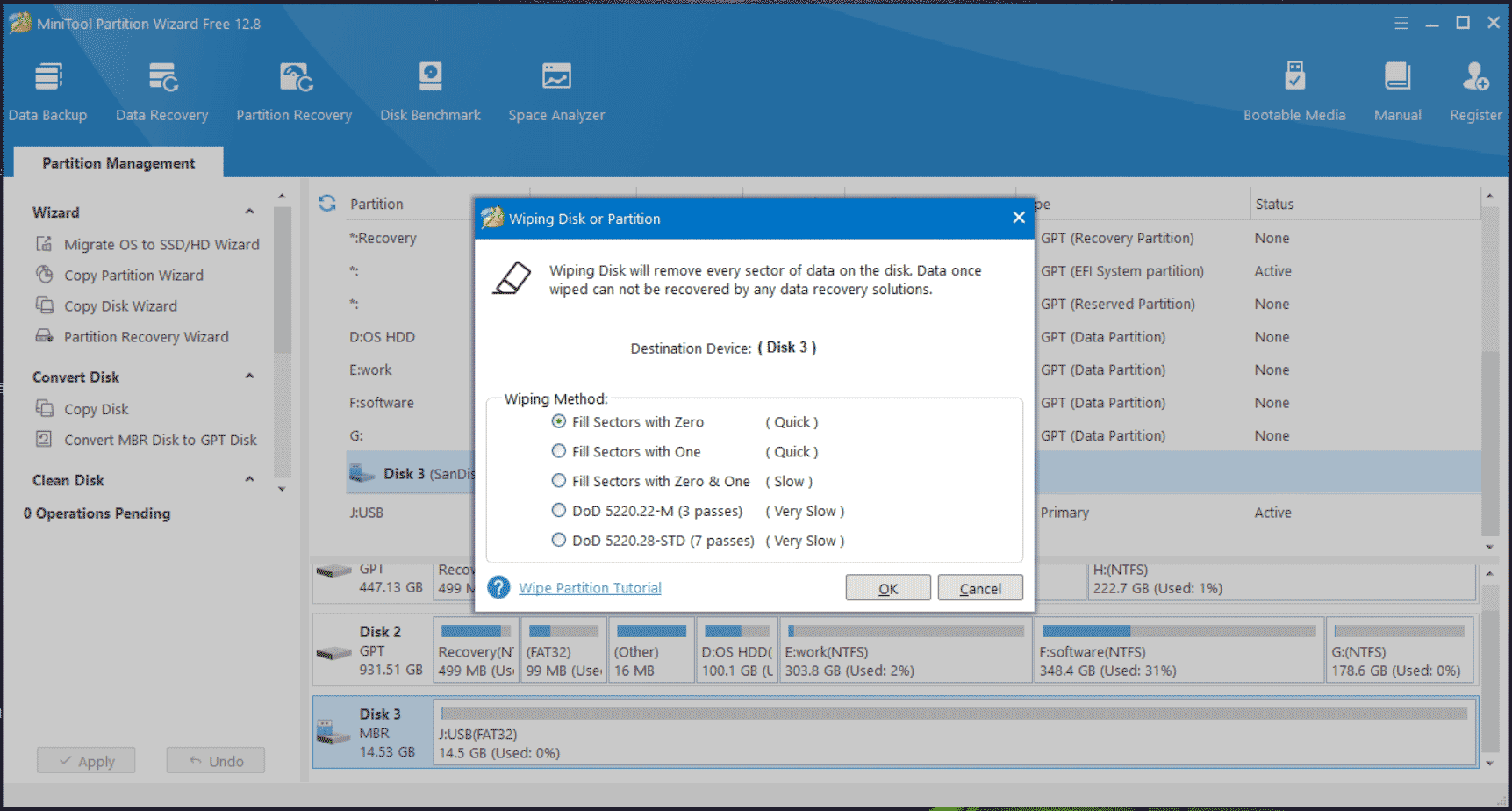Cancel the wiping dialog
This screenshot has width=1512, height=811.
[x=980, y=588]
